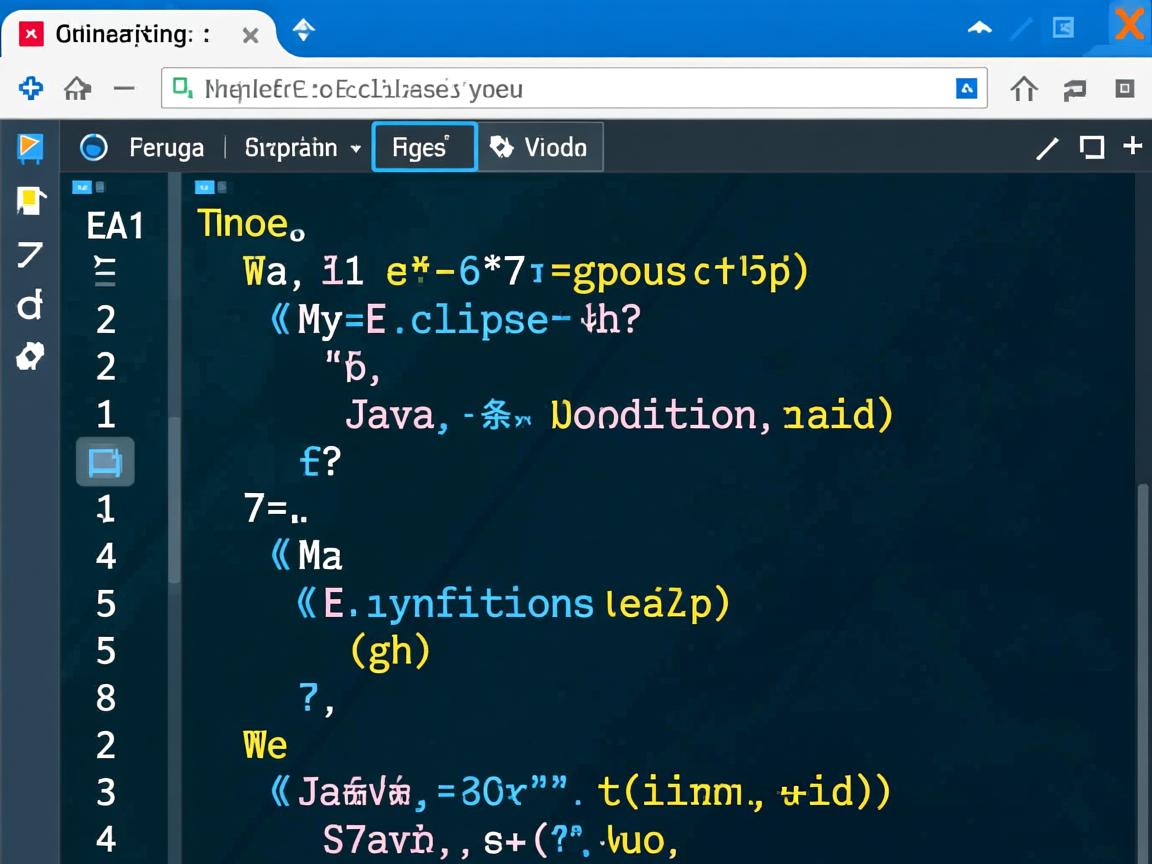The height and width of the screenshot is (864, 1152).
Task: Click the diagonal pencil edit icon
Action: (1047, 148)
